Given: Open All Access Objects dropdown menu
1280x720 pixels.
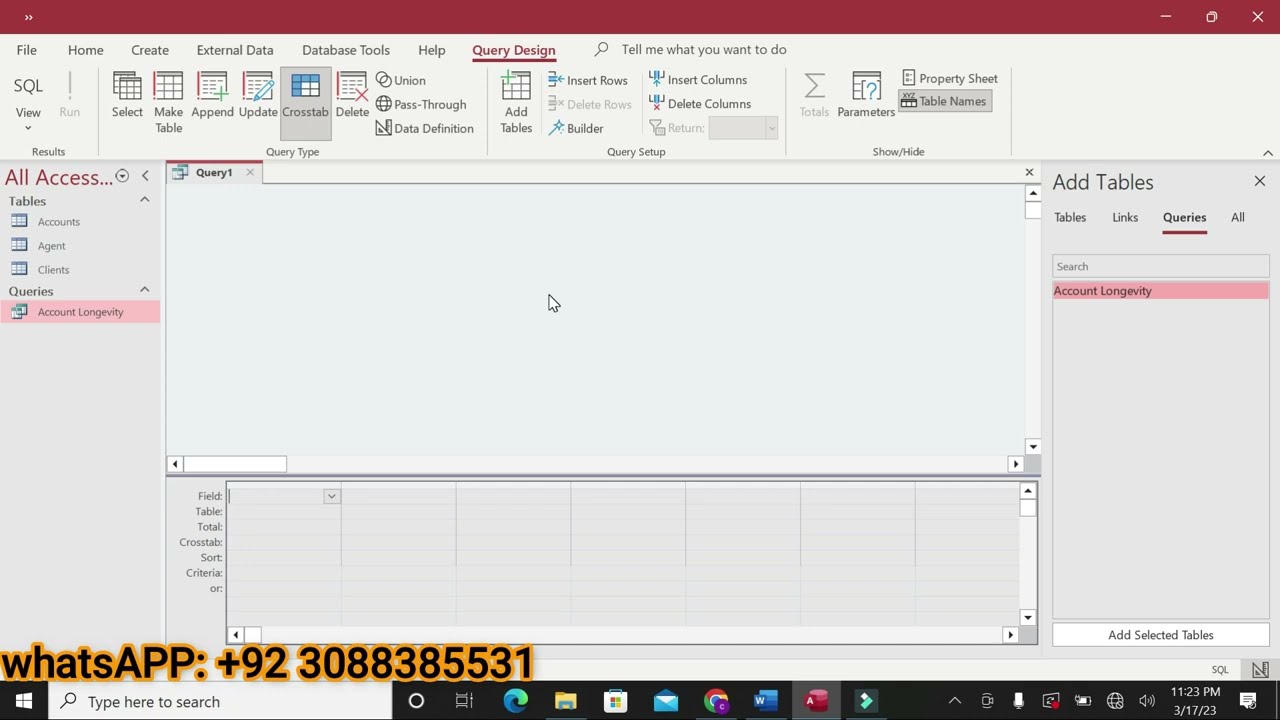Looking at the screenshot, I should (x=122, y=176).
